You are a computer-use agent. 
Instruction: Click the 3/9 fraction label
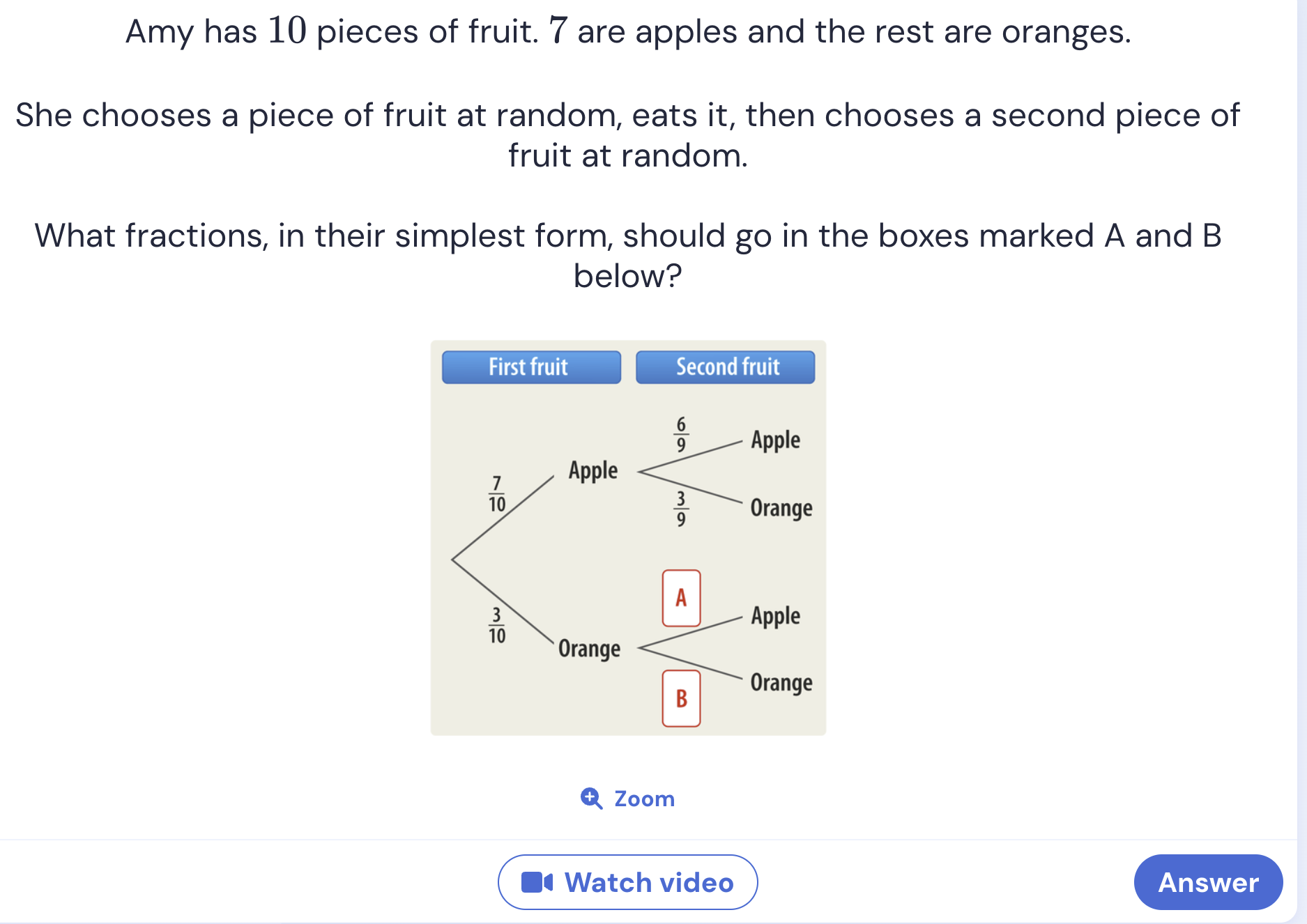(x=681, y=509)
